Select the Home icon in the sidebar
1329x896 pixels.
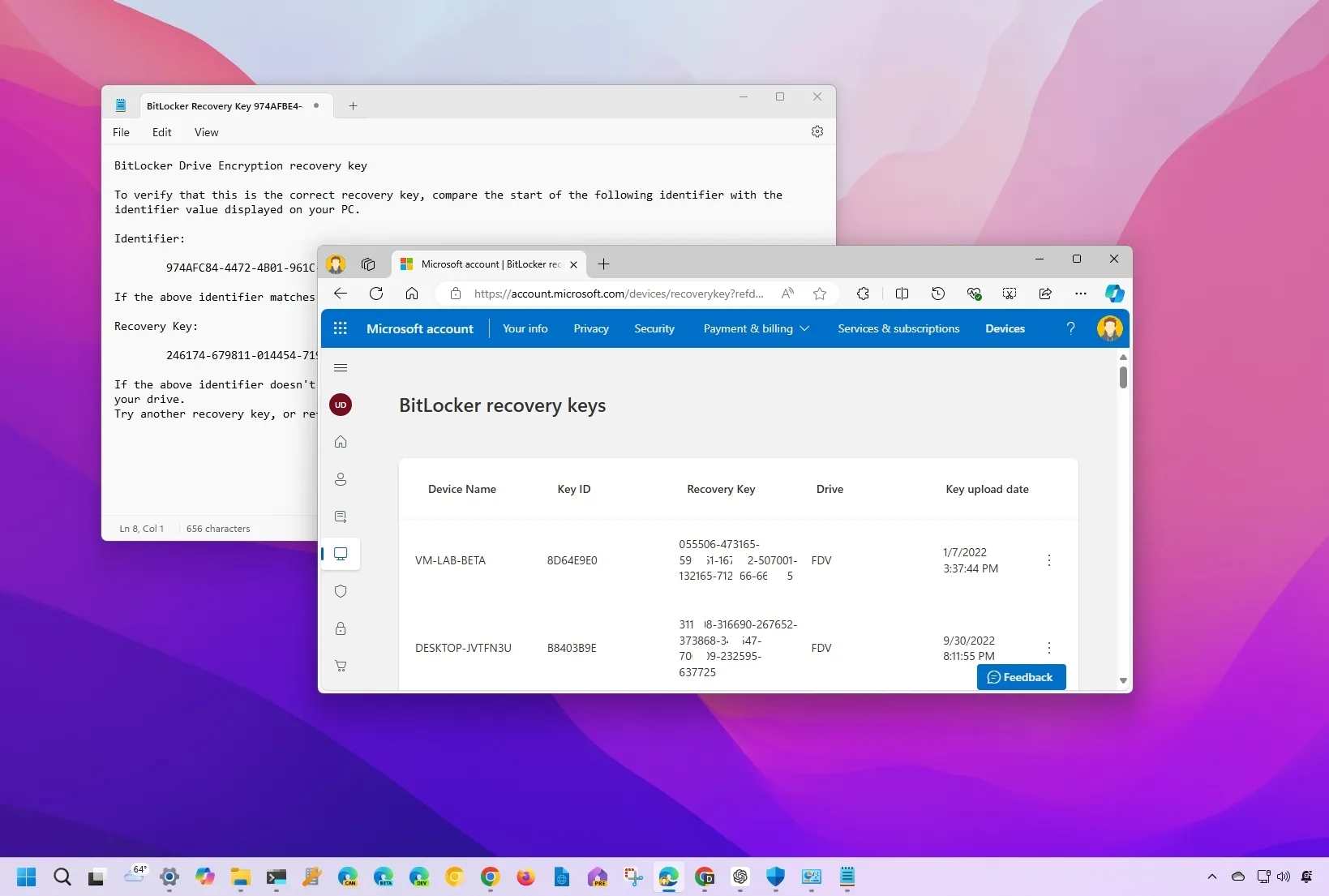point(341,442)
